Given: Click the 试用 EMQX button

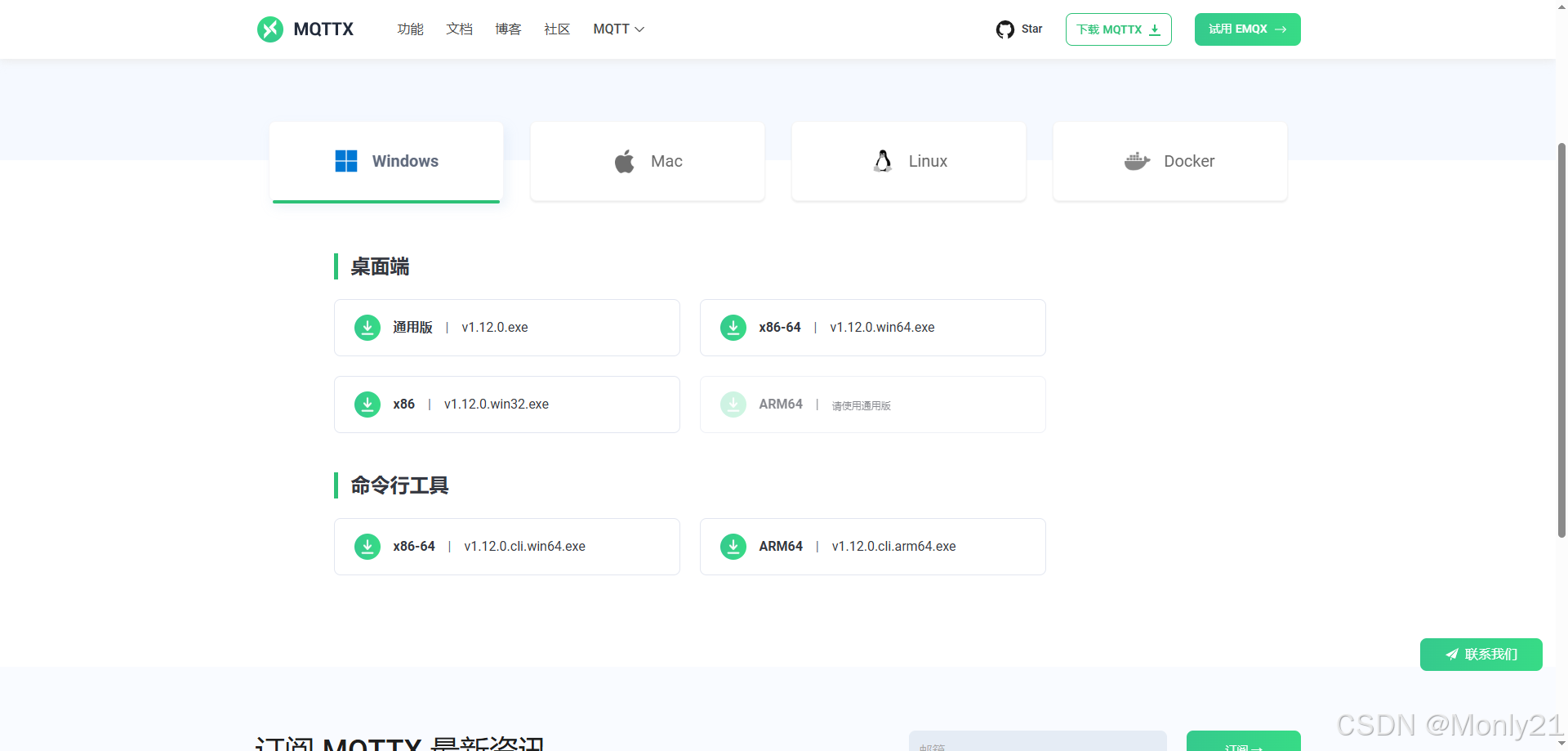Looking at the screenshot, I should (1247, 29).
